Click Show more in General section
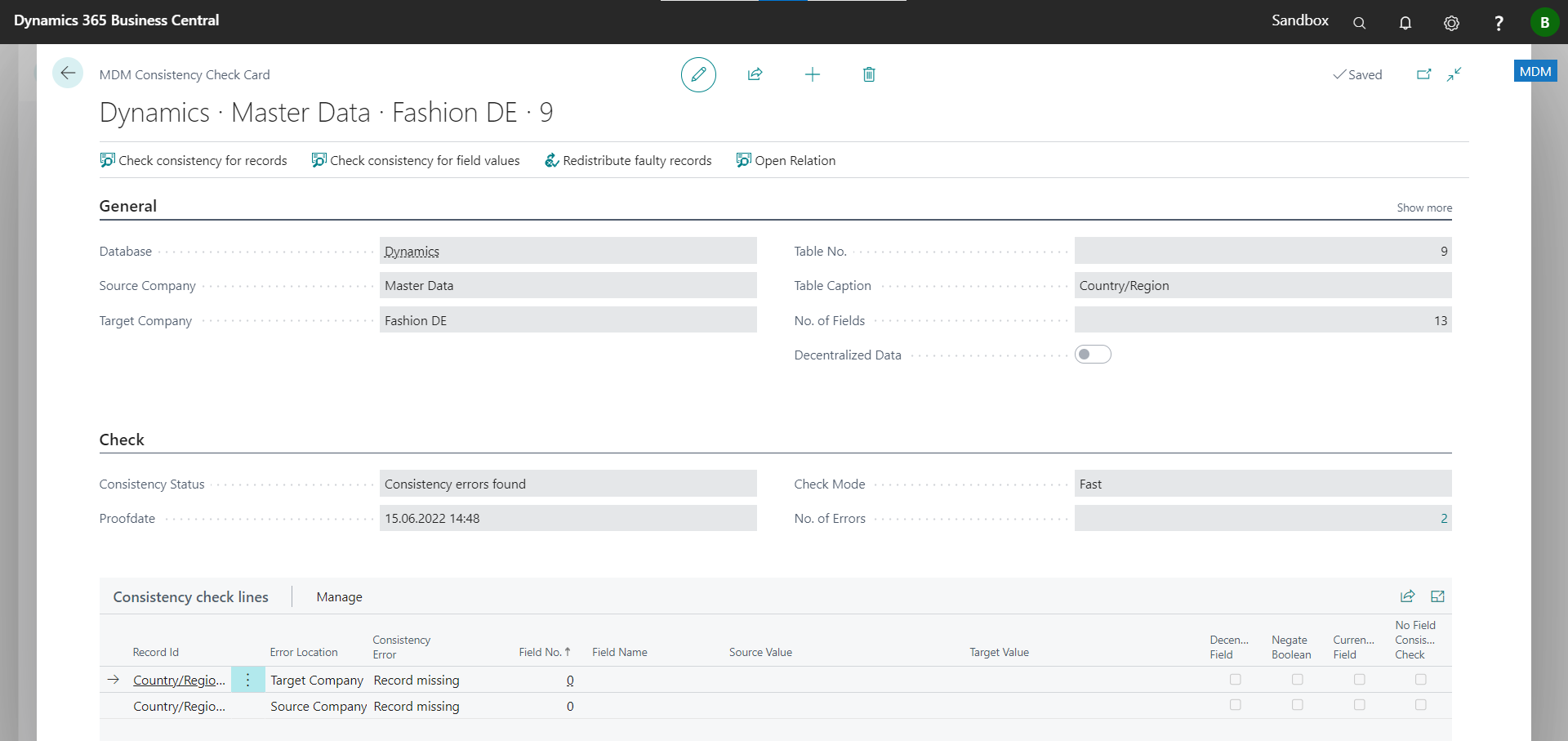Image resolution: width=1568 pixels, height=741 pixels. [x=1424, y=208]
